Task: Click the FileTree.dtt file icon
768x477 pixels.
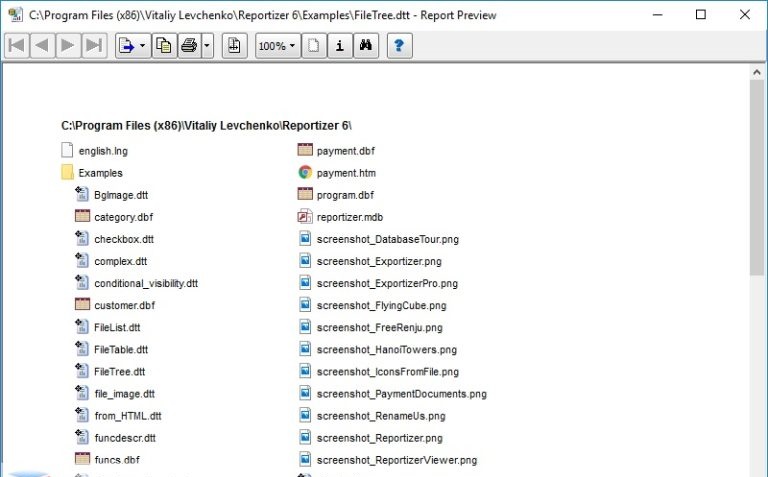Action: (82, 370)
